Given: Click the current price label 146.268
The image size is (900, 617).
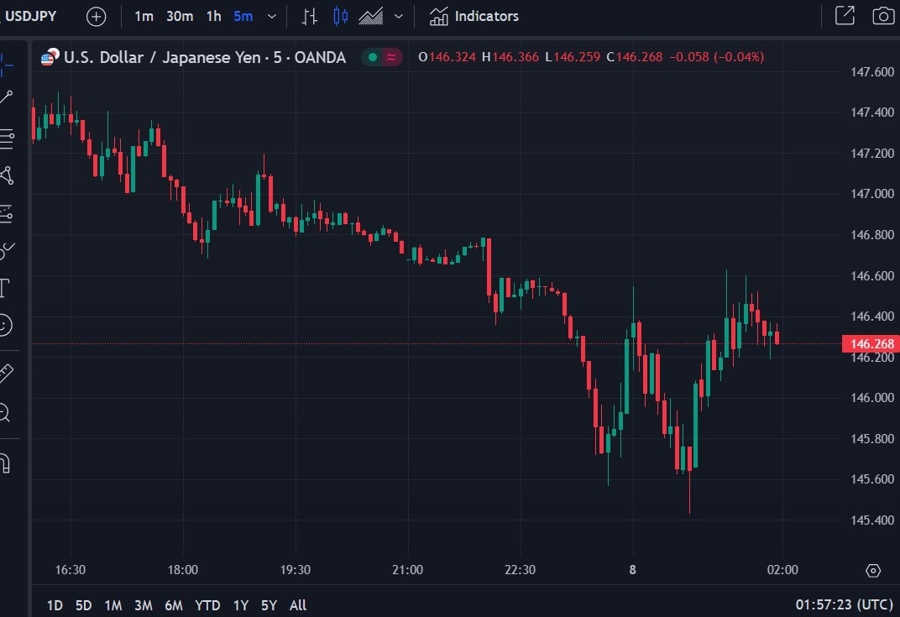Looking at the screenshot, I should tap(871, 344).
